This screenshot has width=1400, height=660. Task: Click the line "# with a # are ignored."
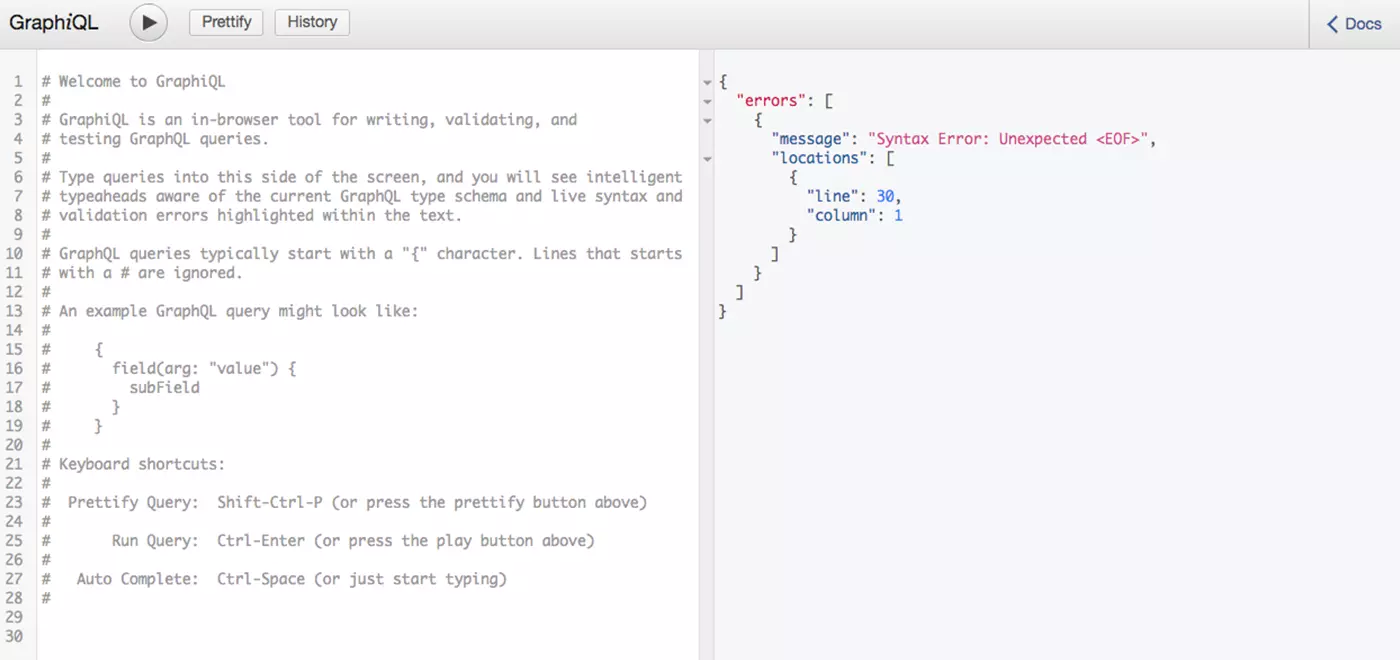142,273
